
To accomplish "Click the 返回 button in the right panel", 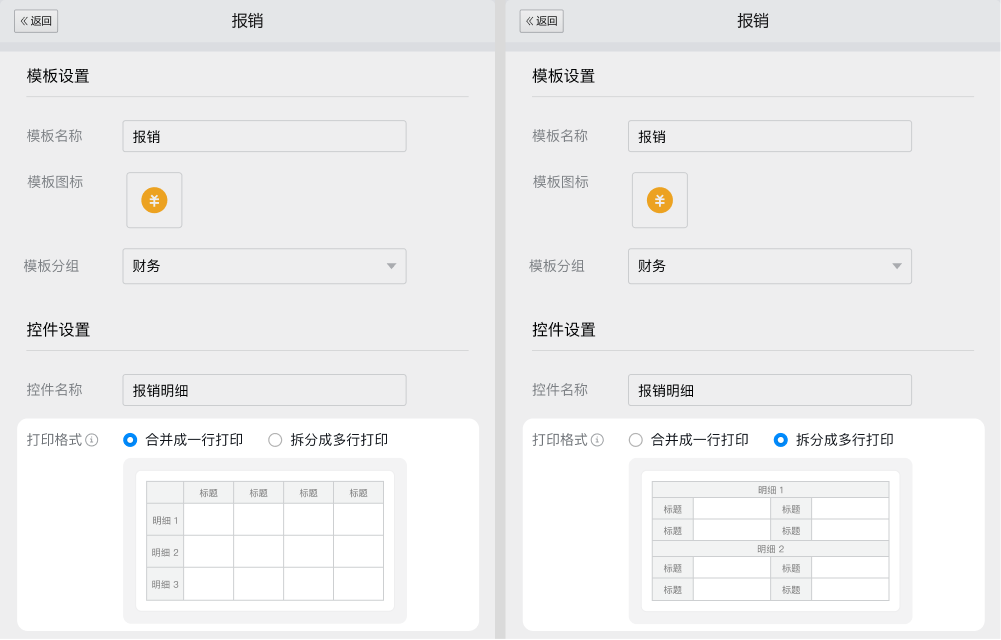I will point(541,21).
